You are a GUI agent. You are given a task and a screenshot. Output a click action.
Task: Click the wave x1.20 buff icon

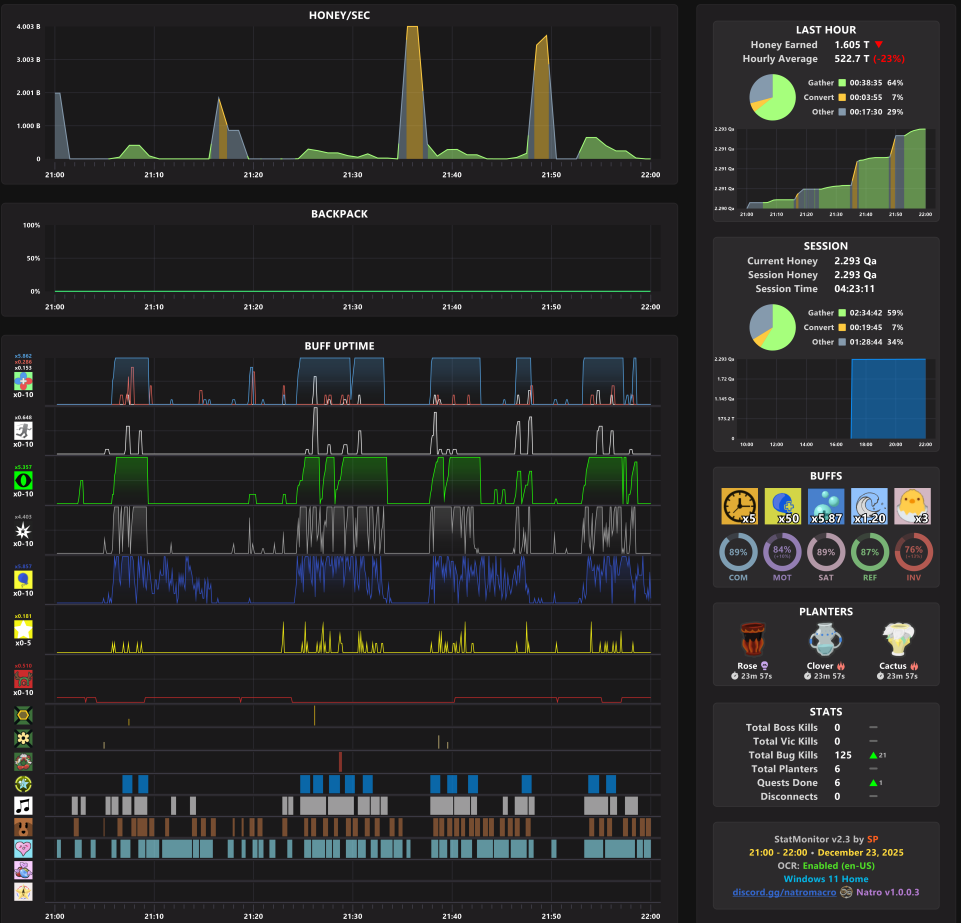869,506
